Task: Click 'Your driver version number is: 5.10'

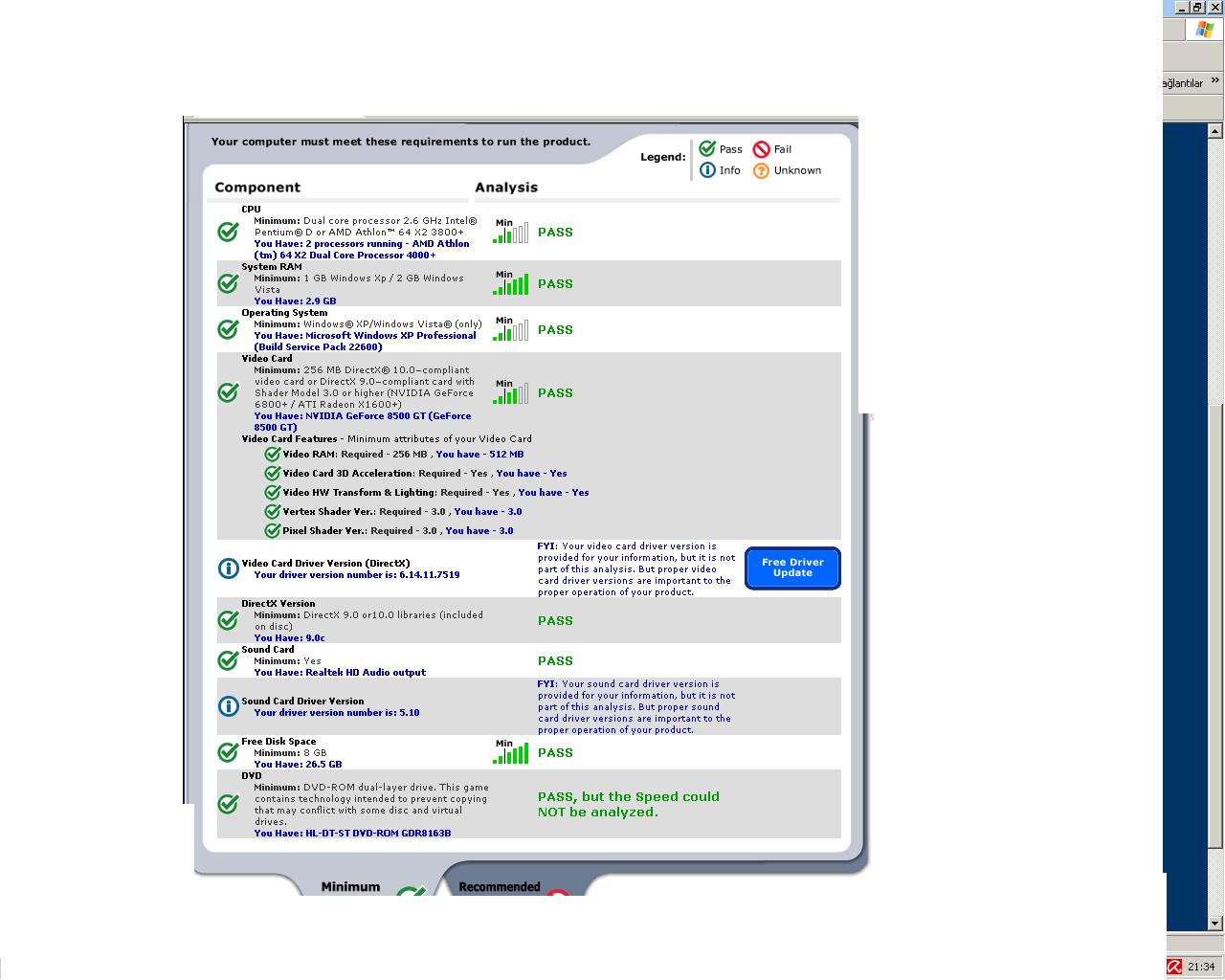Action: [337, 712]
